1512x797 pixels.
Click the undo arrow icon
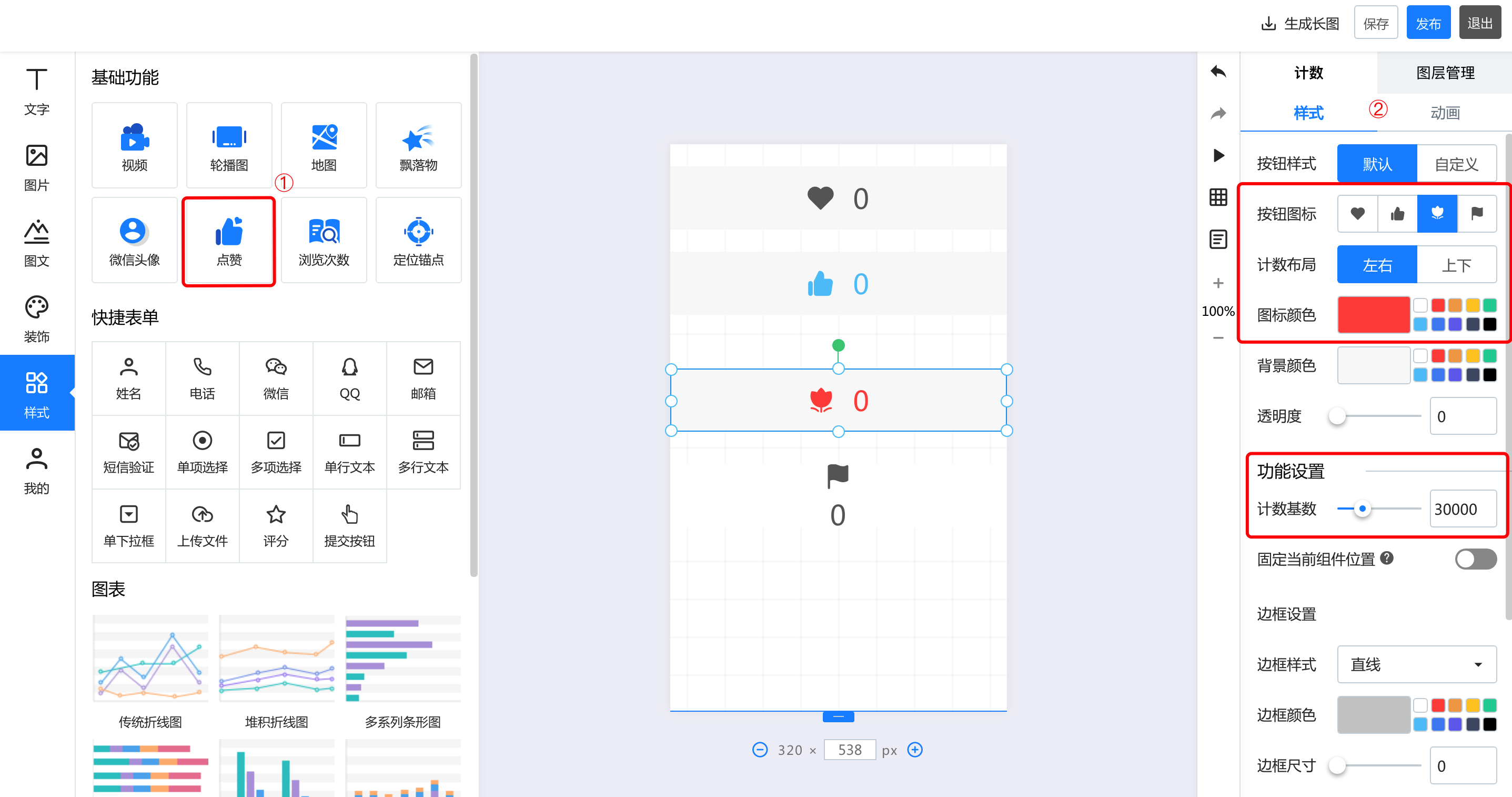1218,72
